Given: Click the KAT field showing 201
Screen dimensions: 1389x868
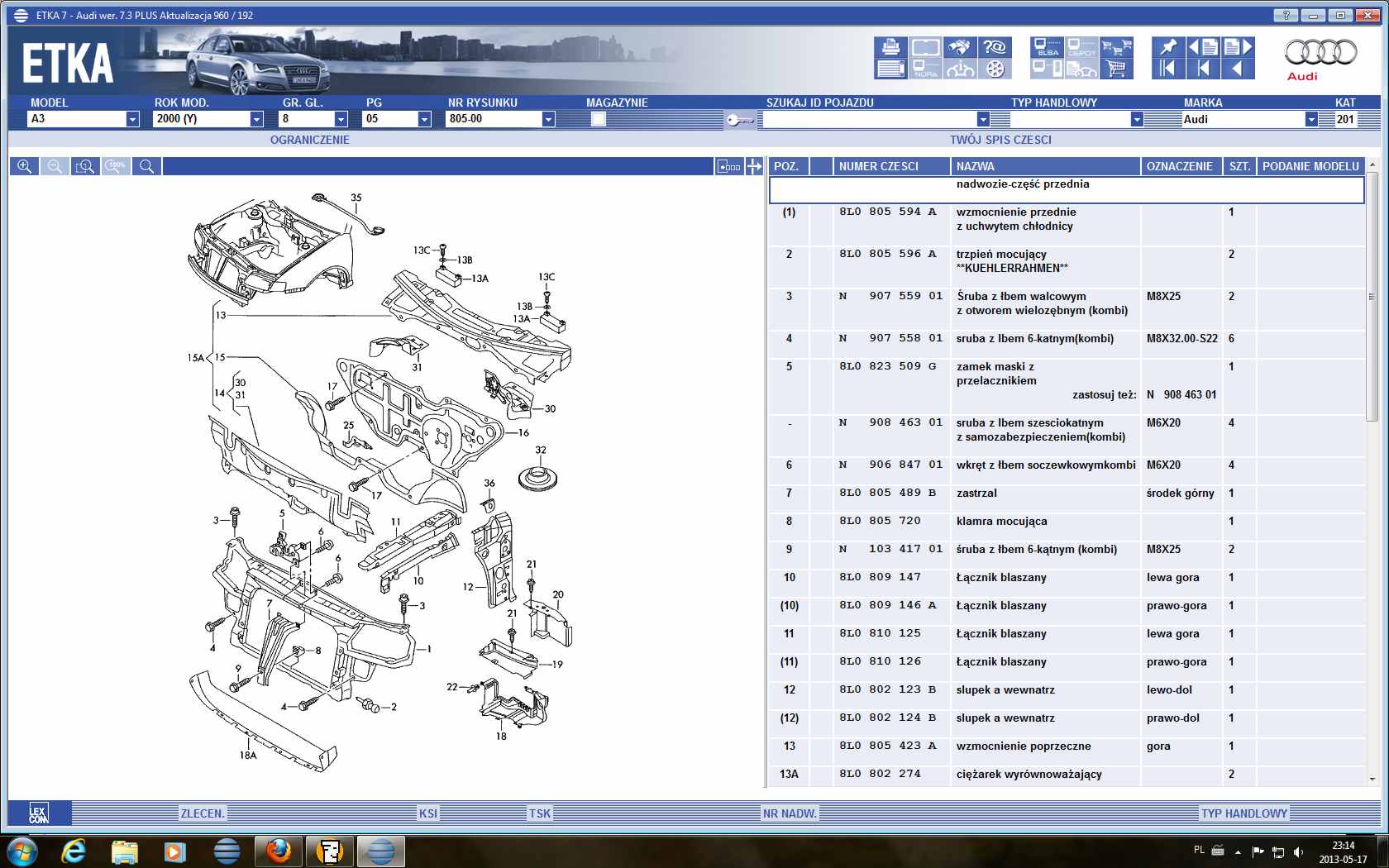Looking at the screenshot, I should tap(1346, 119).
